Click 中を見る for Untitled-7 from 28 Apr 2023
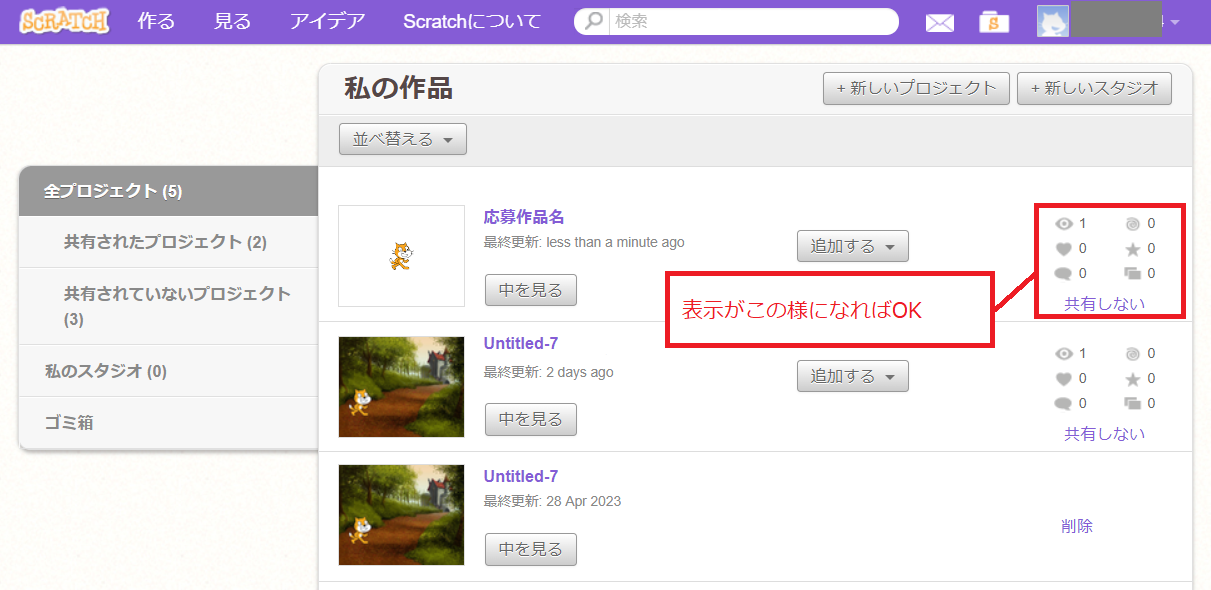The height and width of the screenshot is (590, 1211). pyautogui.click(x=531, y=549)
